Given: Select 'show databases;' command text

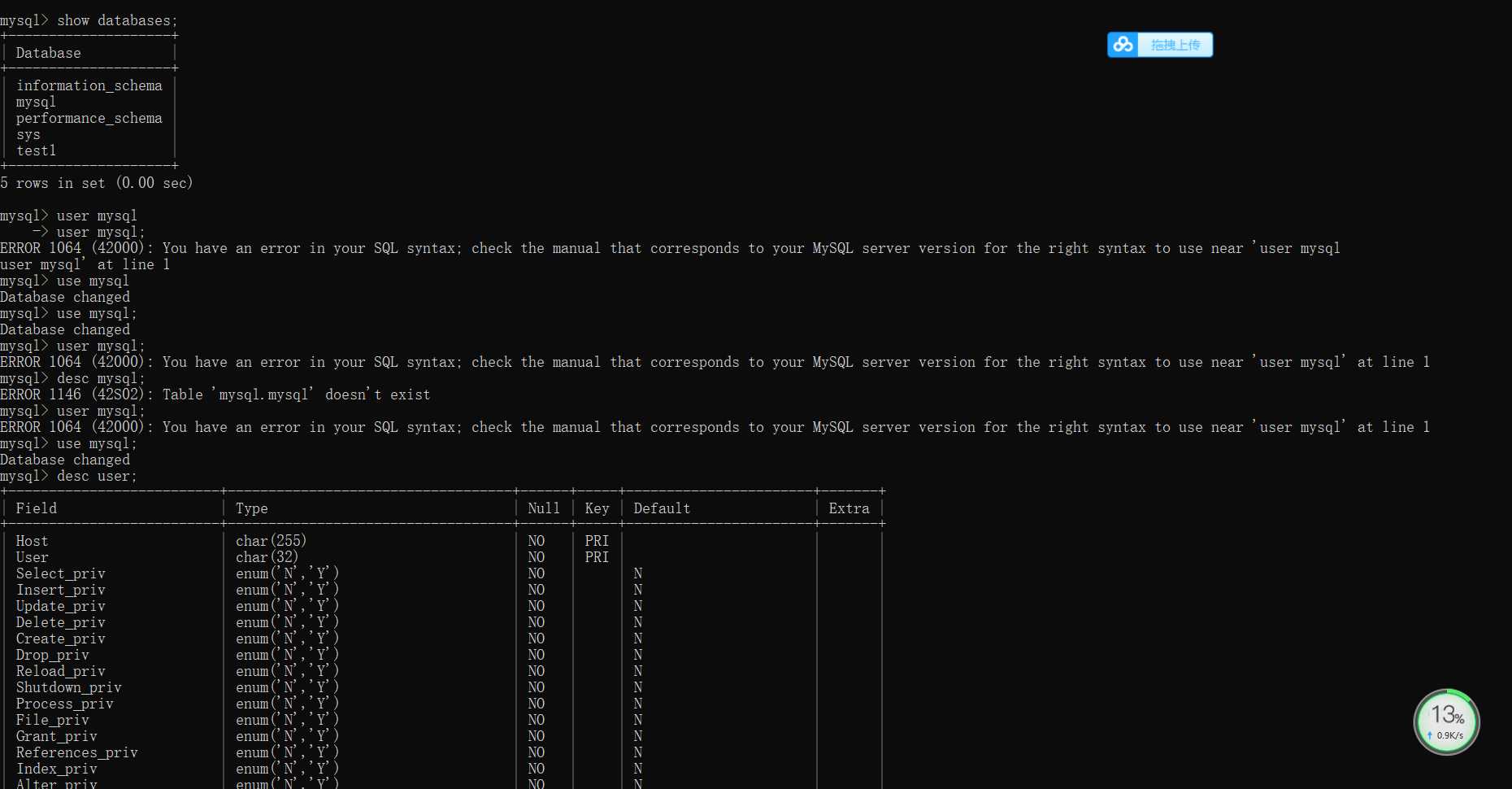Looking at the screenshot, I should tap(117, 20).
